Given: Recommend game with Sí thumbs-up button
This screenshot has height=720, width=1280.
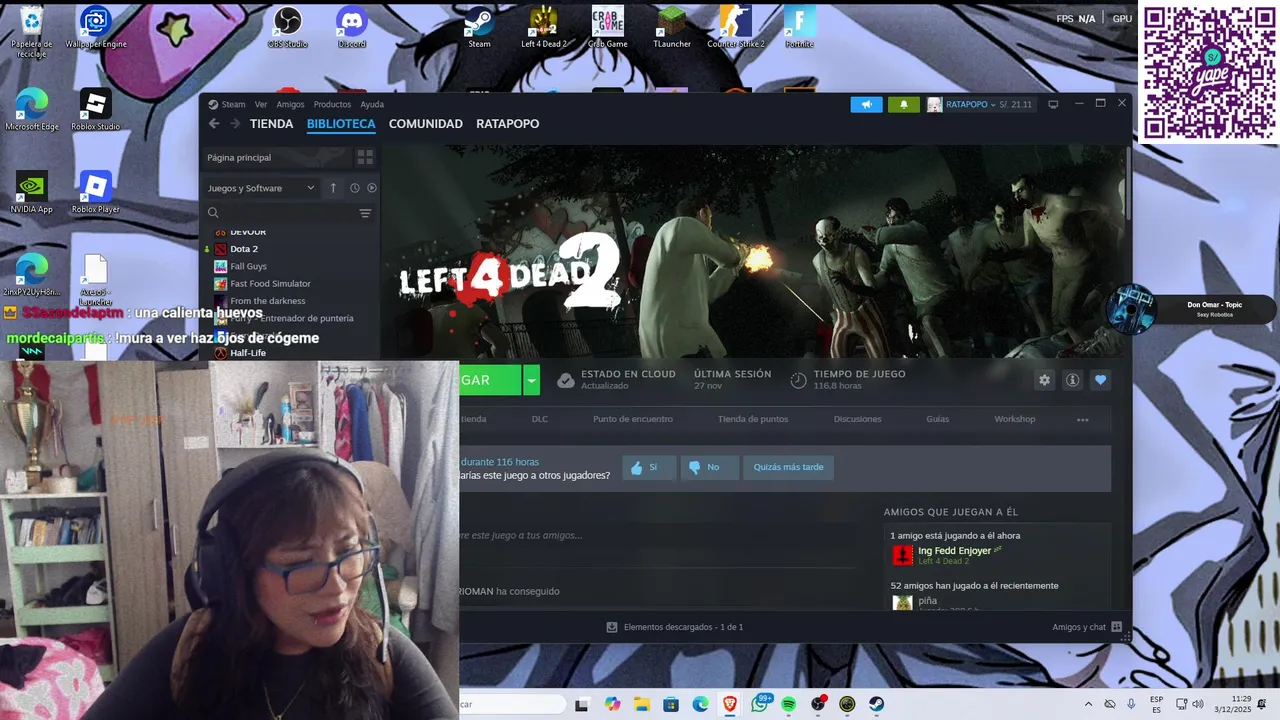Looking at the screenshot, I should (649, 467).
